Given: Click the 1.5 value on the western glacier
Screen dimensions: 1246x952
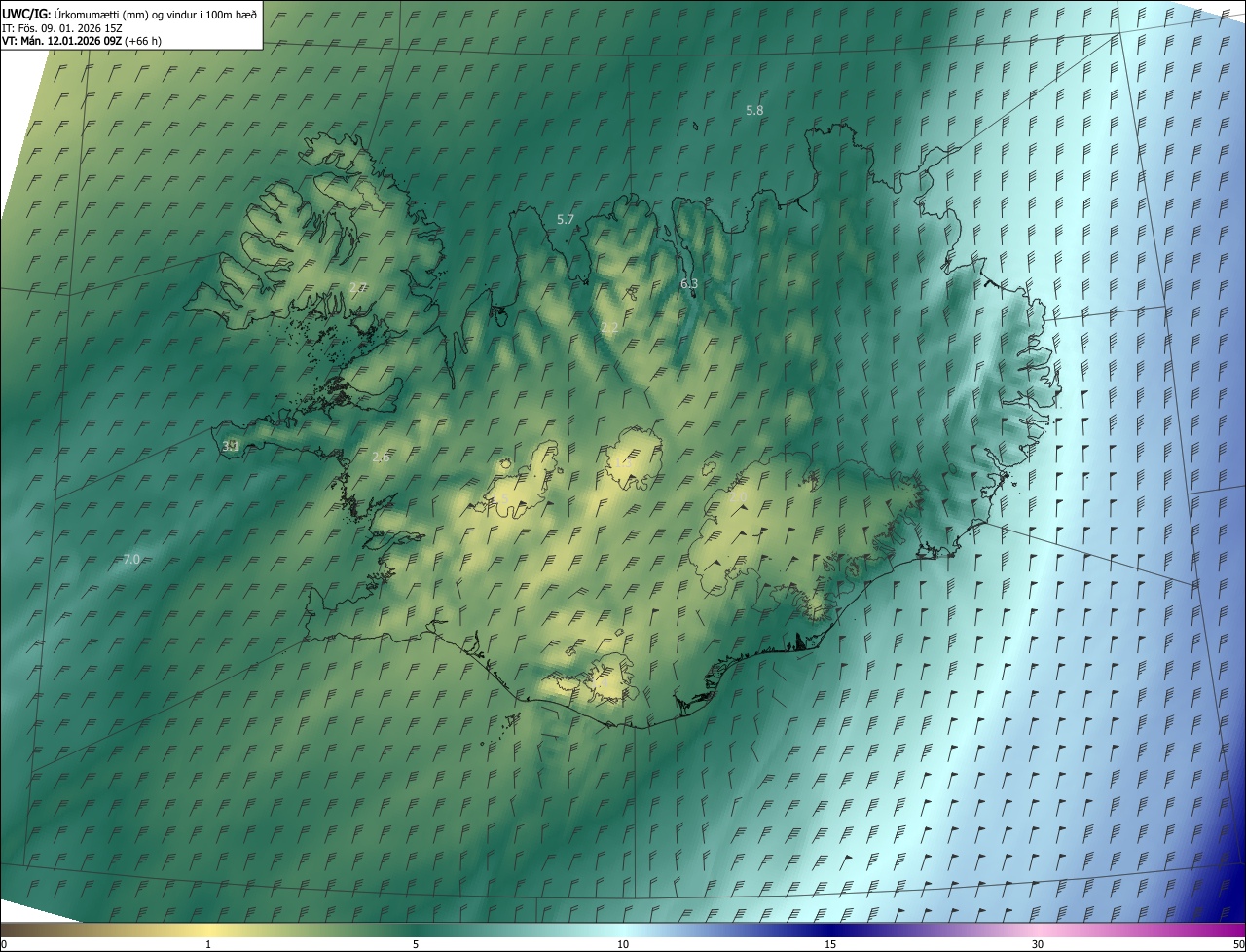Looking at the screenshot, I should coord(501,498).
